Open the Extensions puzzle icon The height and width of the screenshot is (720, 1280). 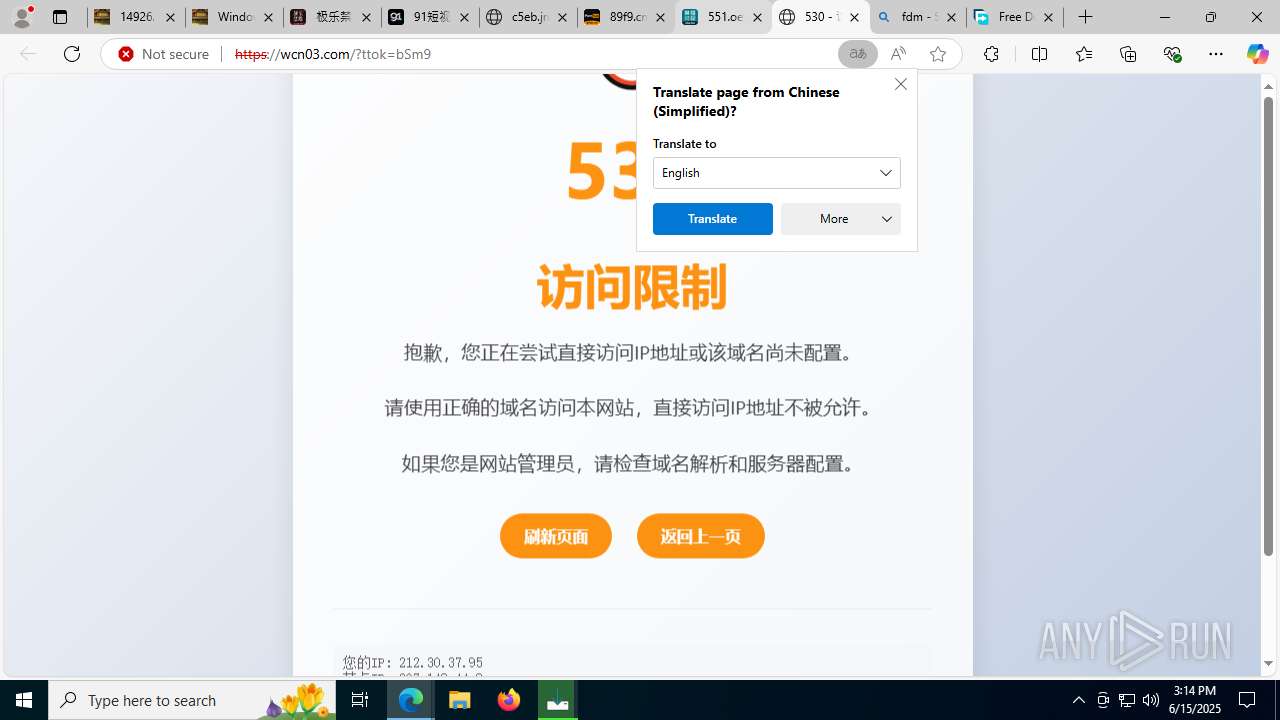[991, 54]
